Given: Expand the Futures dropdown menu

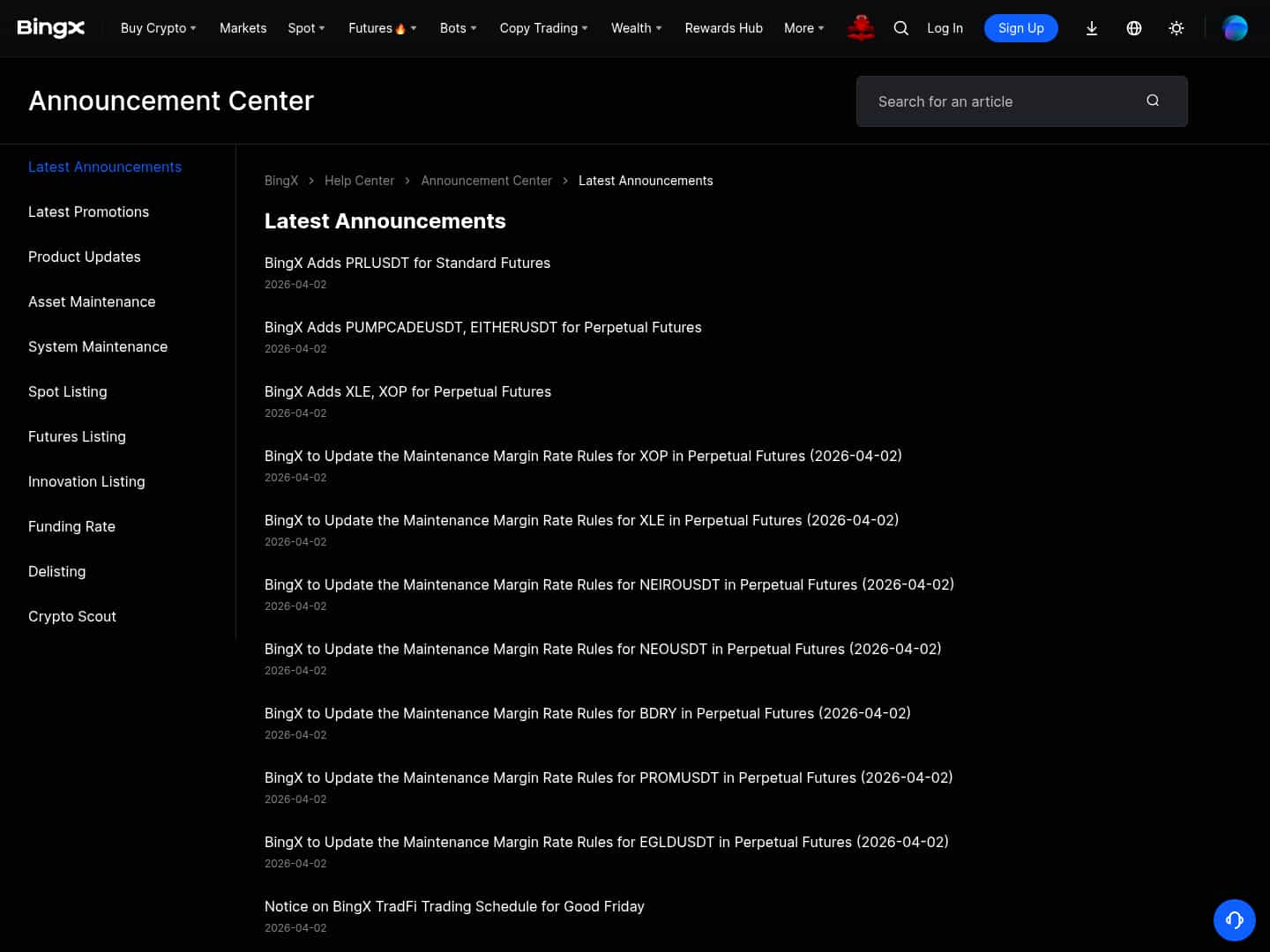Looking at the screenshot, I should tap(381, 28).
